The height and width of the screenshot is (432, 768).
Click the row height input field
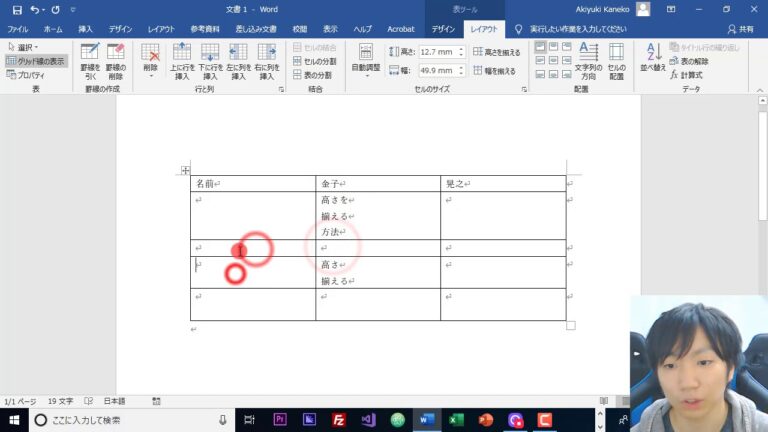point(437,51)
